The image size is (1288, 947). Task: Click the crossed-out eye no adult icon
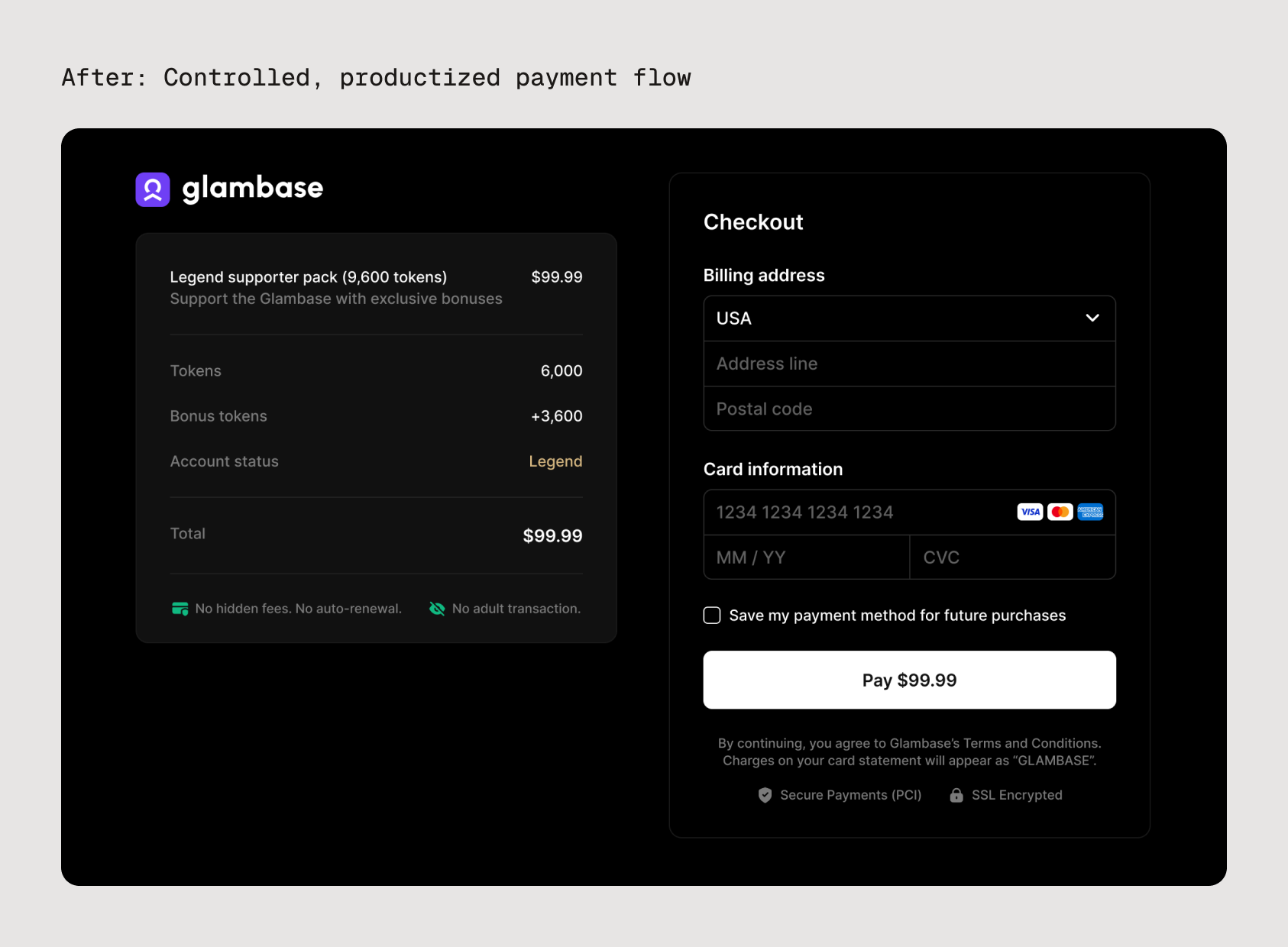(437, 609)
